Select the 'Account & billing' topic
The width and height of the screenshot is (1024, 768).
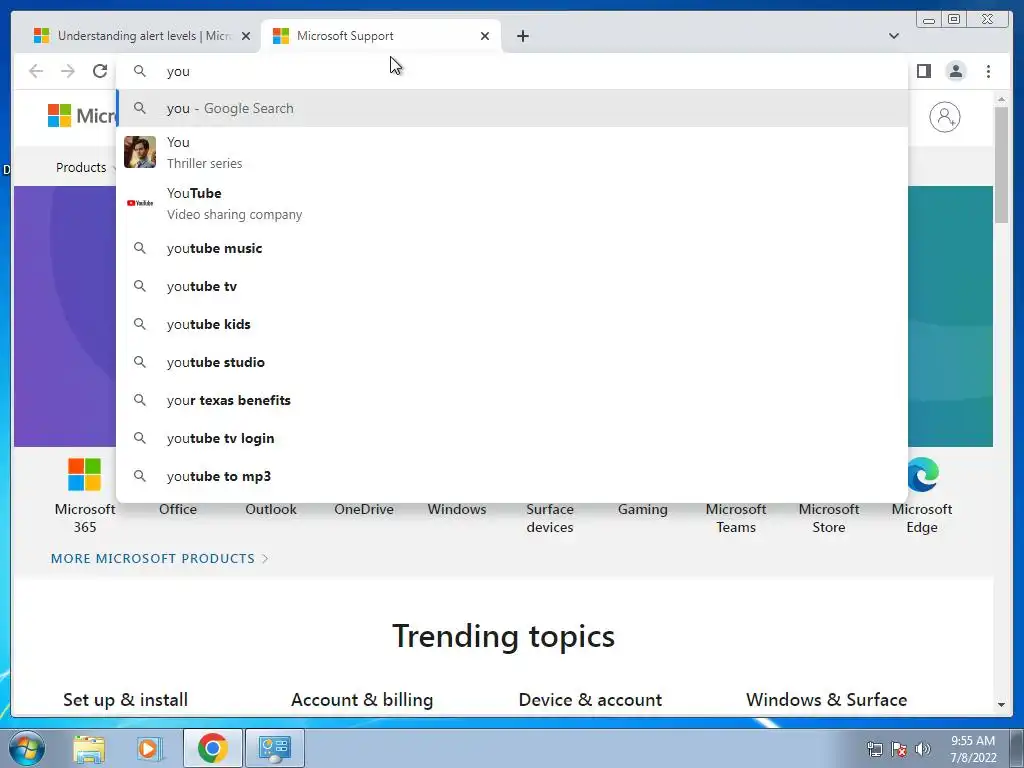(x=362, y=700)
